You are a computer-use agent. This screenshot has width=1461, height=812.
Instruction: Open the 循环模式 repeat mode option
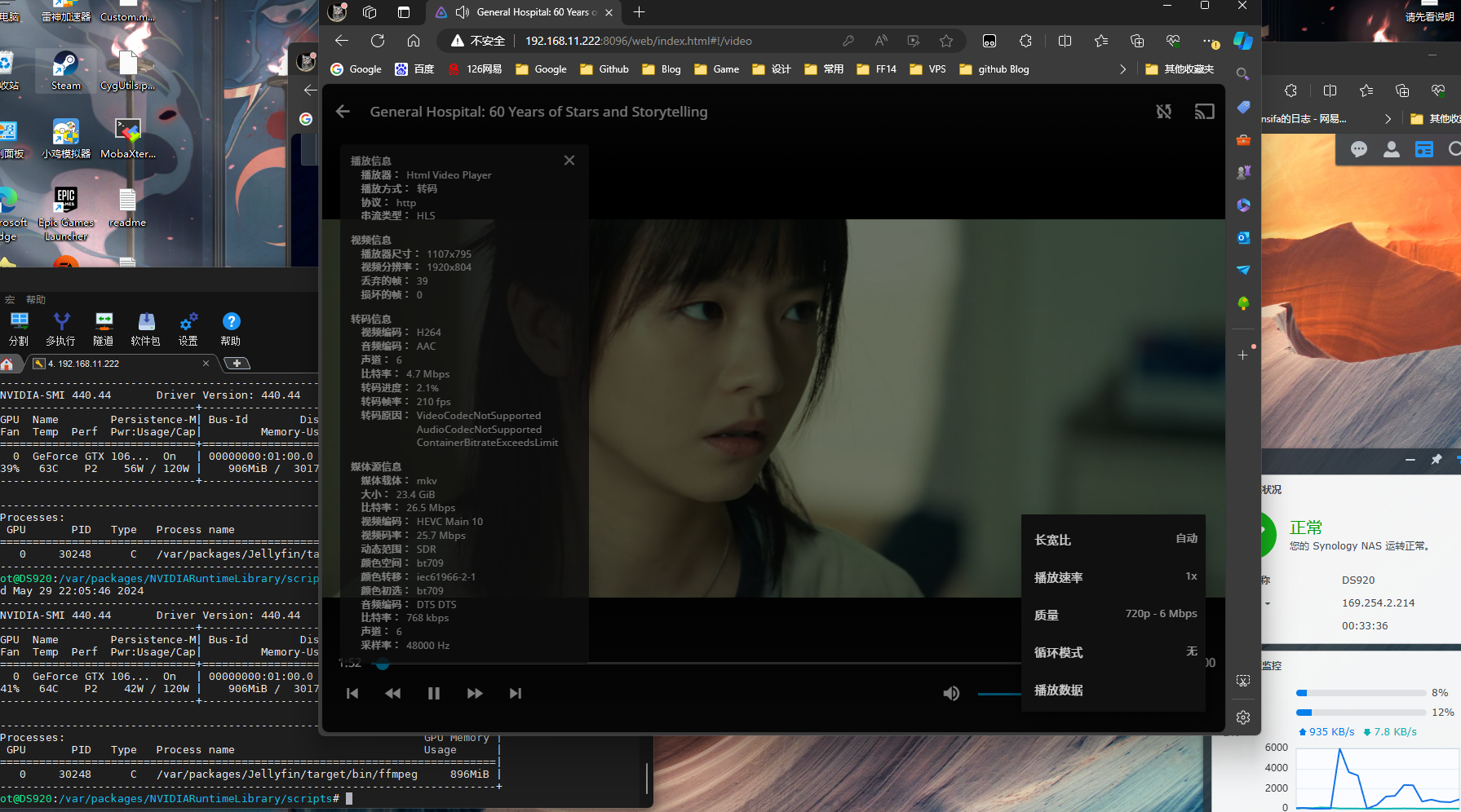tap(1113, 652)
